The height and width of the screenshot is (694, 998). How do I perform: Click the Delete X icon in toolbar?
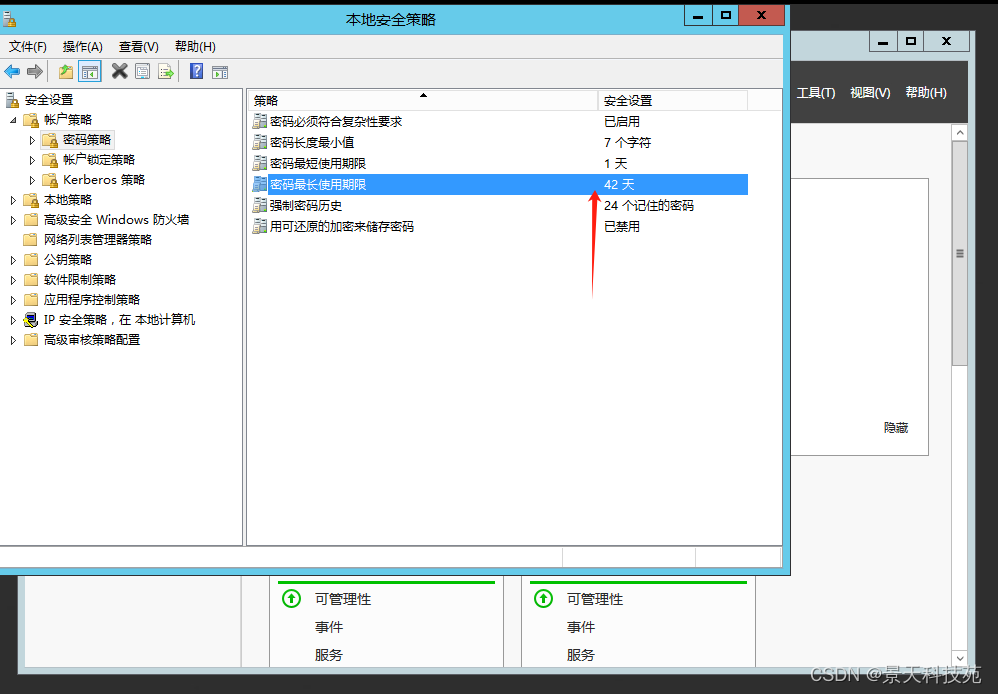click(x=119, y=71)
